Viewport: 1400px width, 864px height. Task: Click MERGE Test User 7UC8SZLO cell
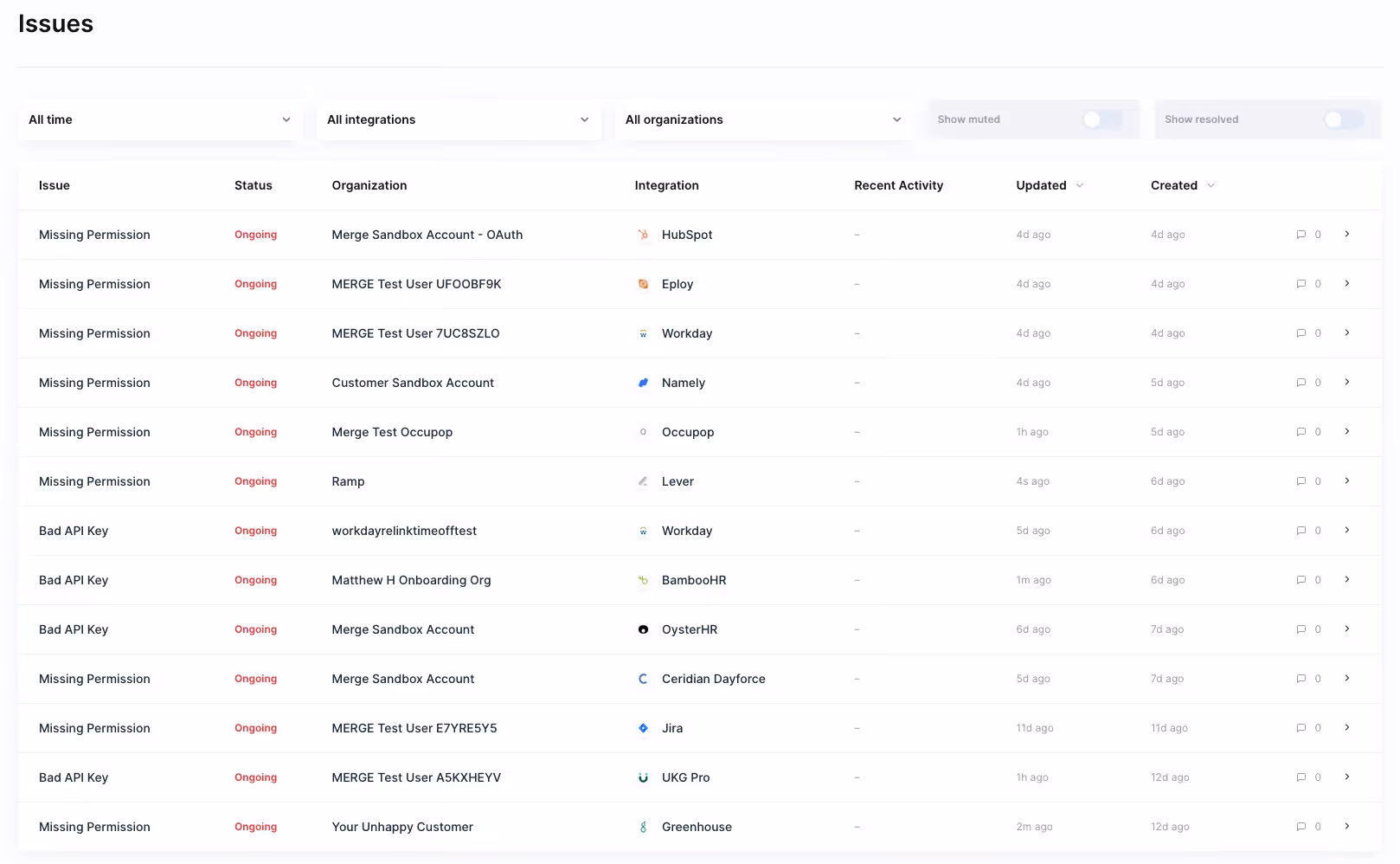[x=415, y=333]
